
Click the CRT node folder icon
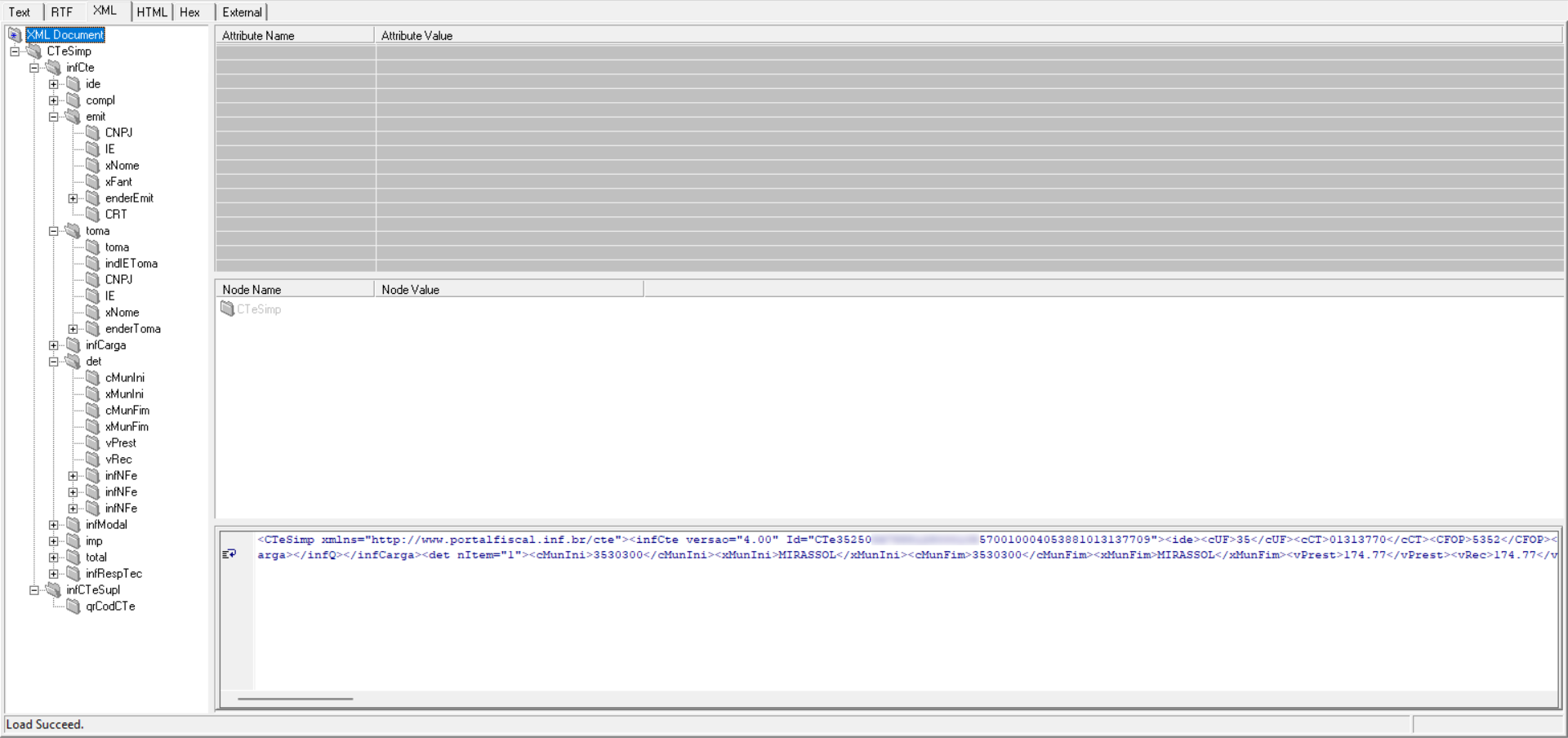click(93, 214)
